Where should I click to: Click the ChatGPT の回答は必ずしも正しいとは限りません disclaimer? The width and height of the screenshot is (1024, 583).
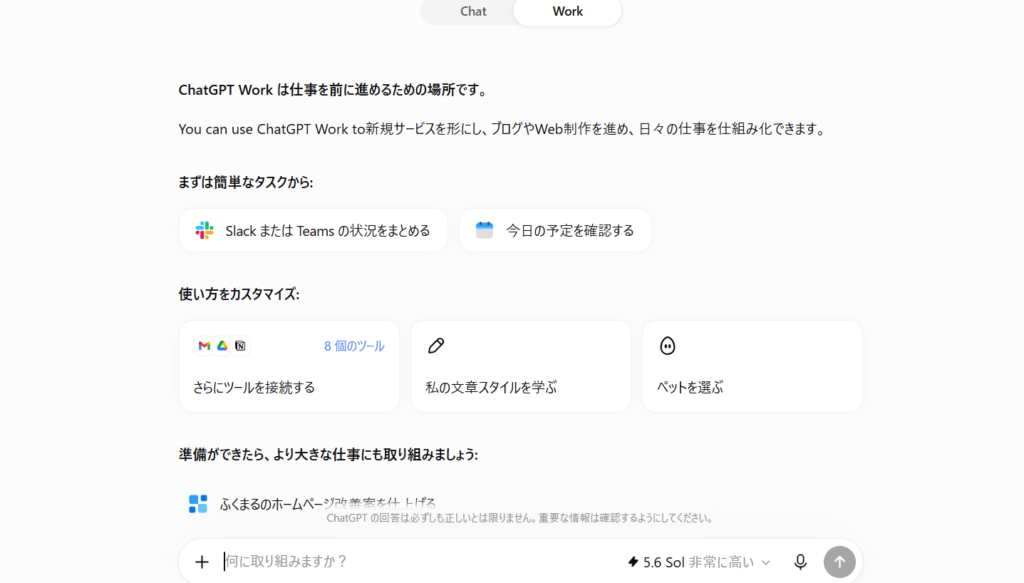tap(520, 518)
